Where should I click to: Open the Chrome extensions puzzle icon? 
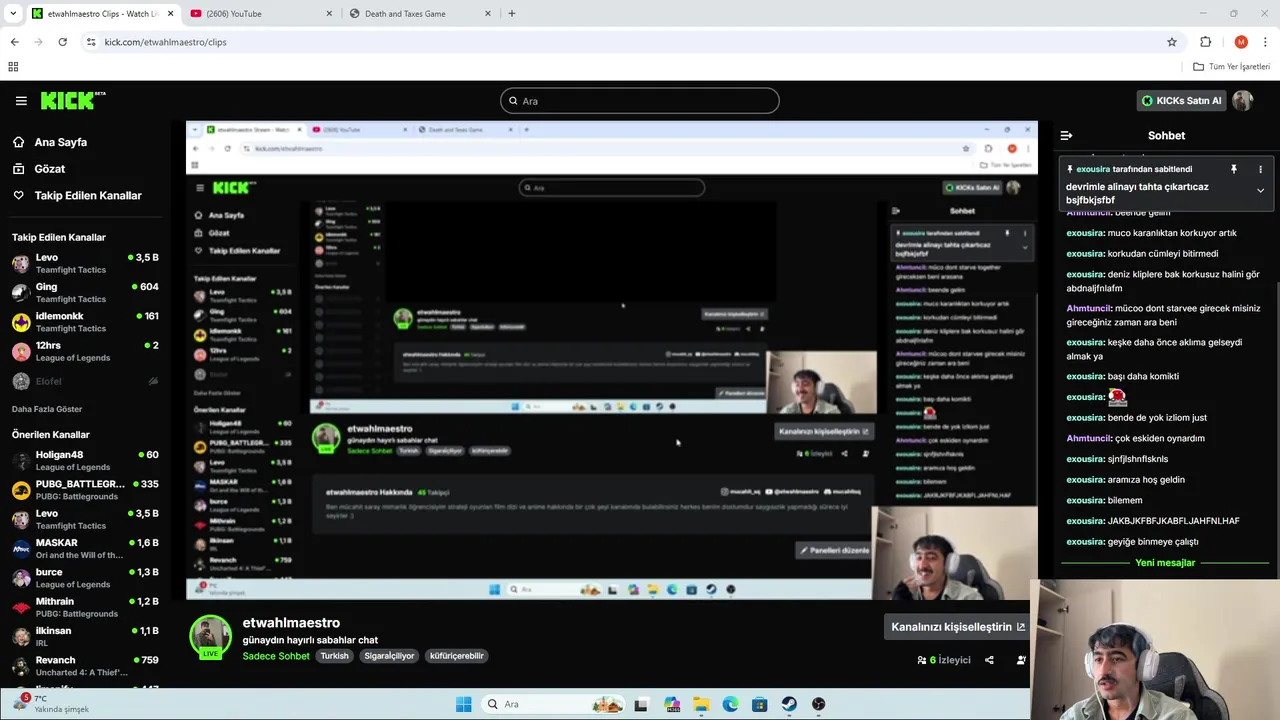coord(1206,42)
